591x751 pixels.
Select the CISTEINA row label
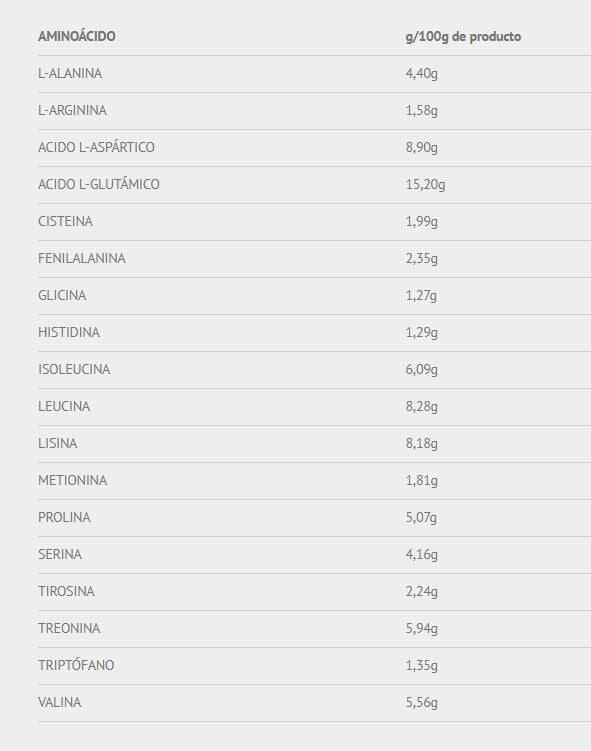[65, 221]
